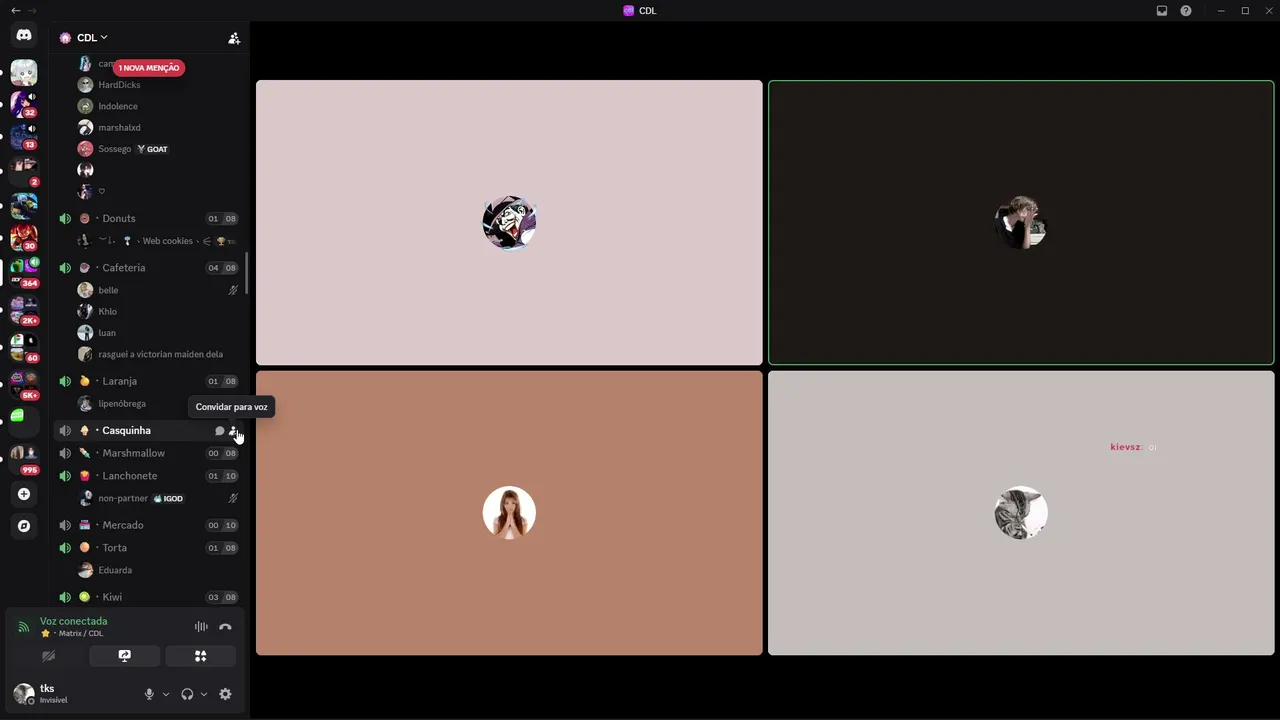This screenshot has height=720, width=1280.
Task: Click green-outlined speaking participant tile
Action: tap(1021, 223)
